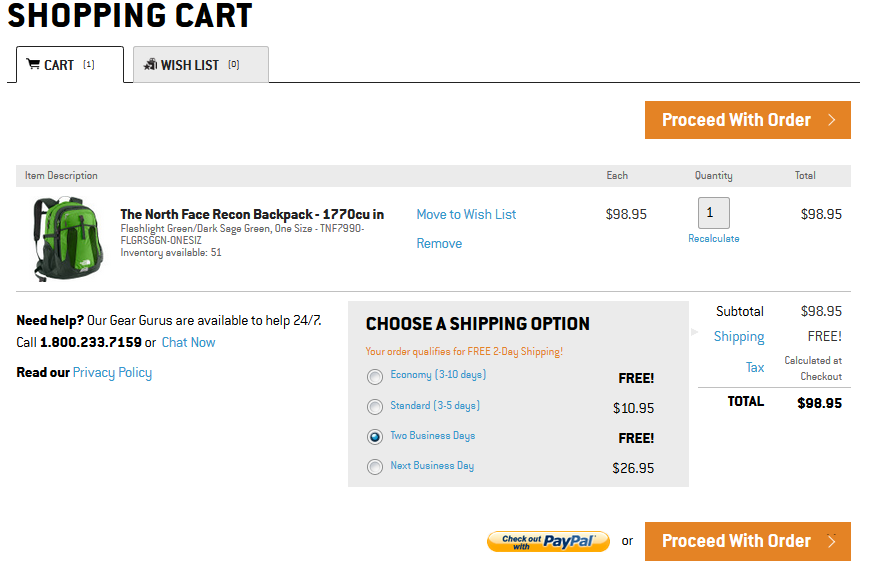Expand the Shipping summary arrow
Screen dimensions: 870x578
(x=696, y=331)
